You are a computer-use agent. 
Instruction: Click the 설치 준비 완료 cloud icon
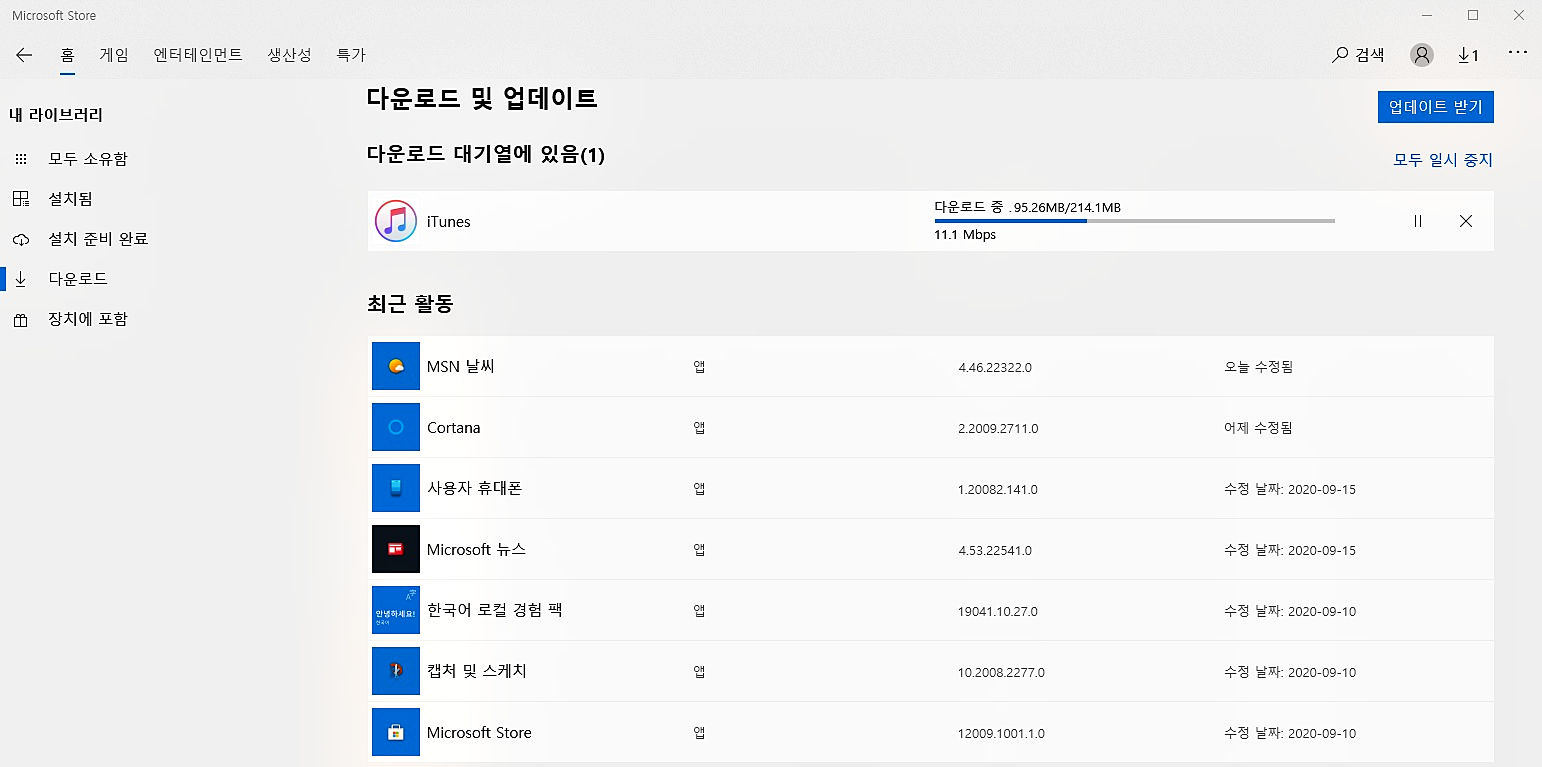pyautogui.click(x=21, y=240)
